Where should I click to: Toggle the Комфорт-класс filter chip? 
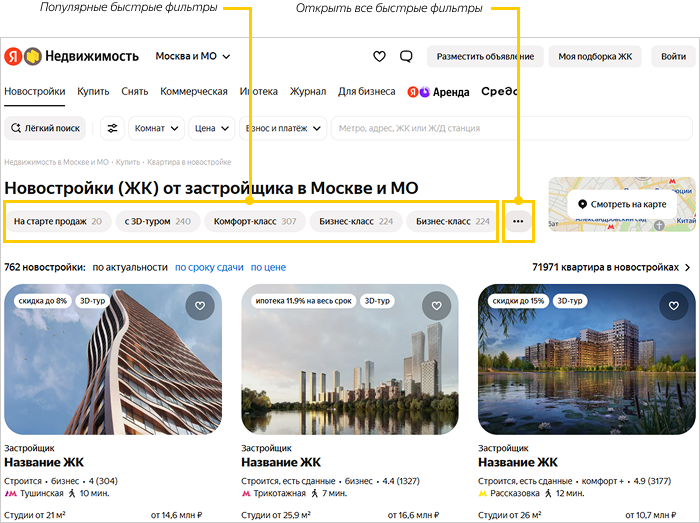(255, 221)
